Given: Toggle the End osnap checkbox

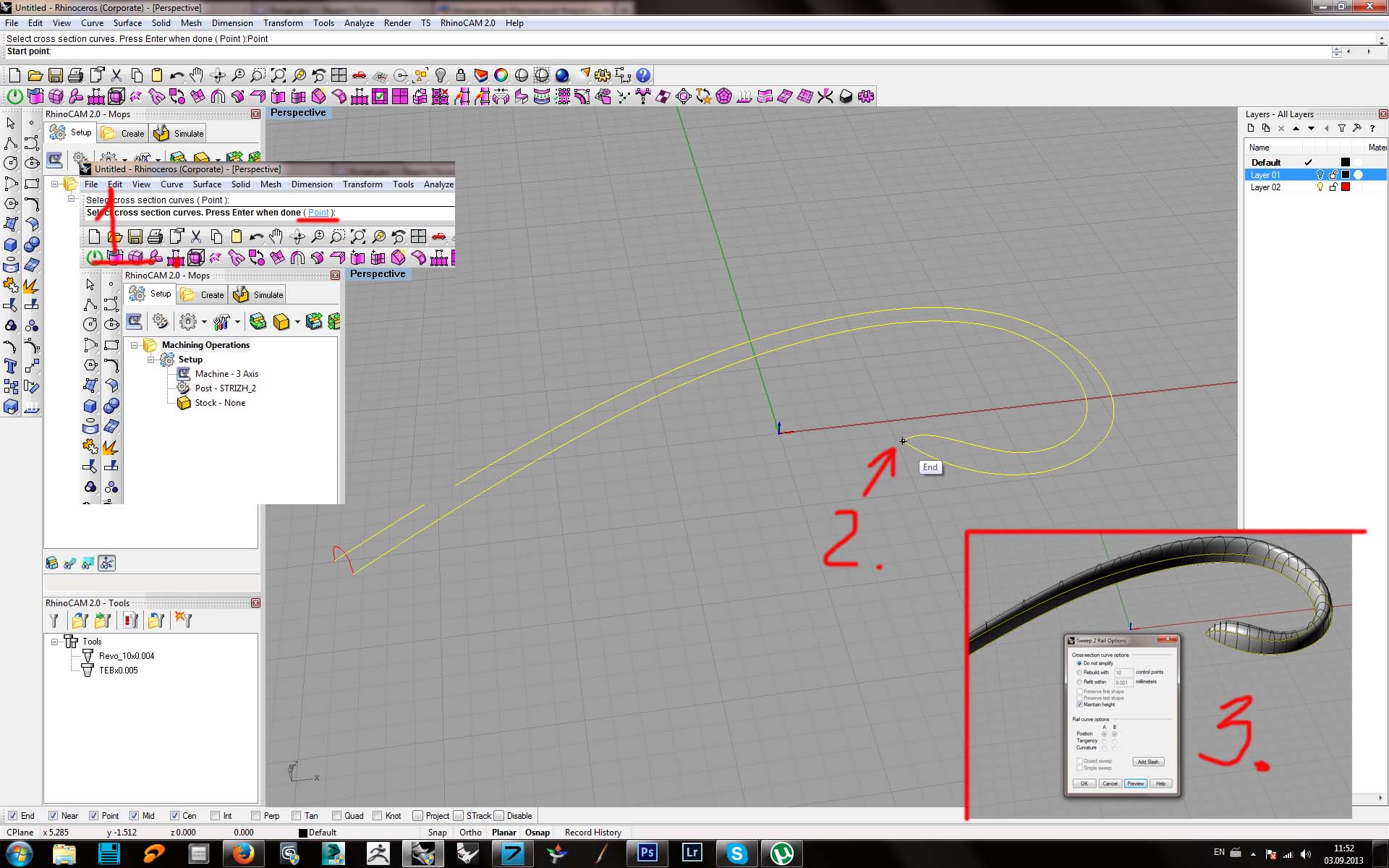Looking at the screenshot, I should point(12,816).
